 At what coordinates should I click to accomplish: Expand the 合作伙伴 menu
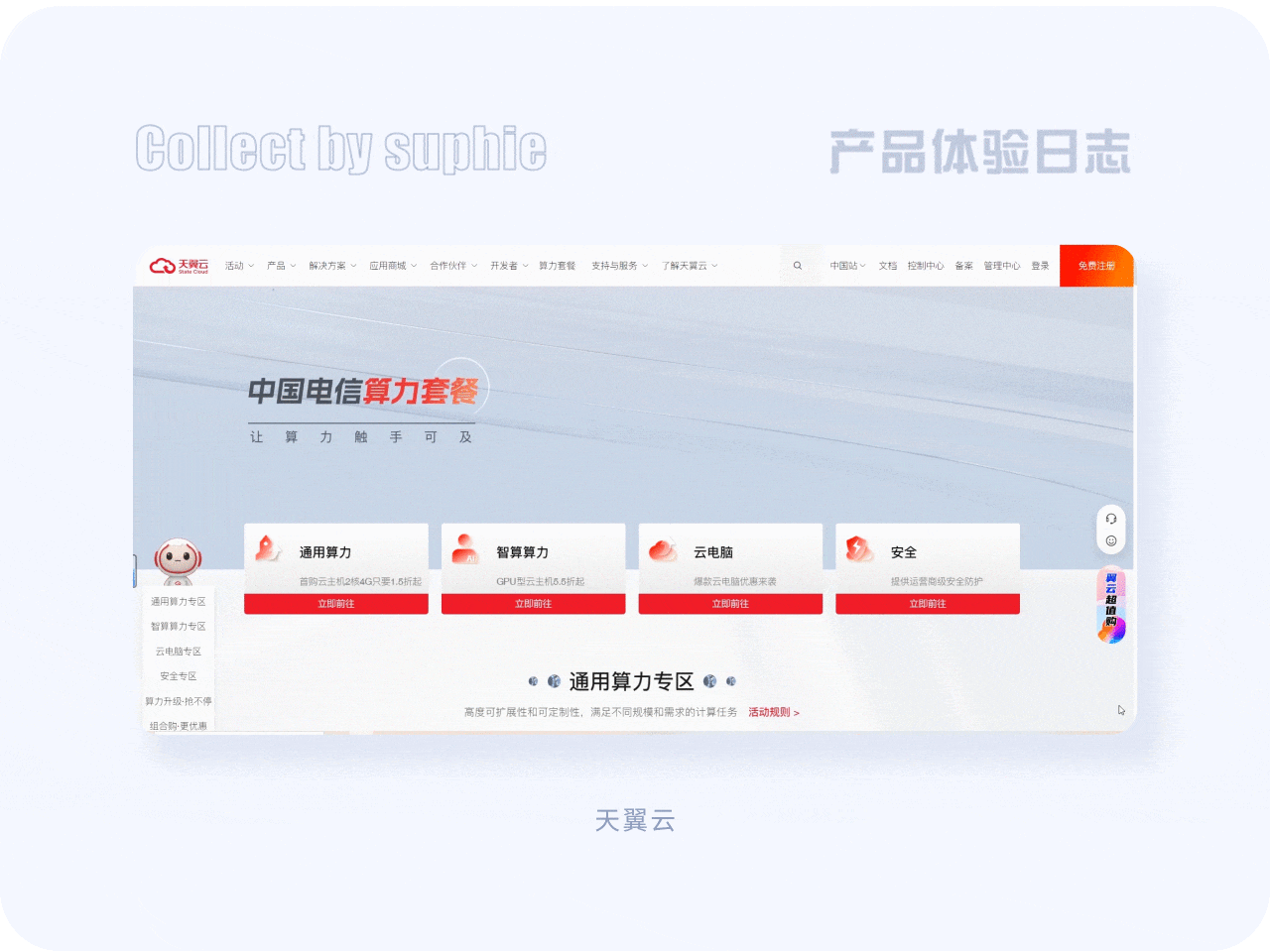pyautogui.click(x=453, y=266)
